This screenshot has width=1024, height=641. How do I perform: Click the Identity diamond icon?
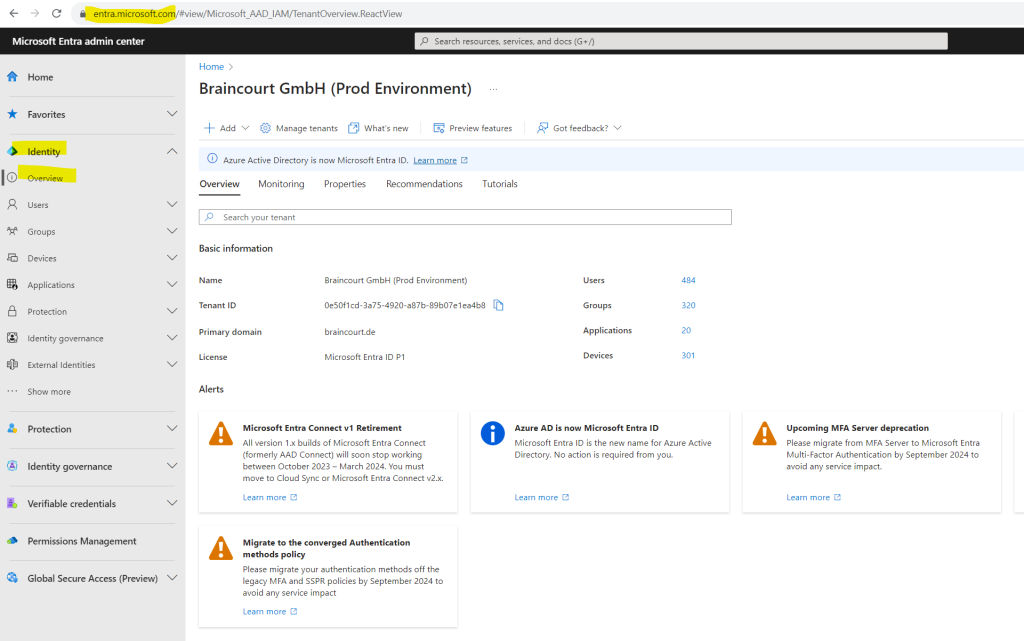pyautogui.click(x=12, y=151)
